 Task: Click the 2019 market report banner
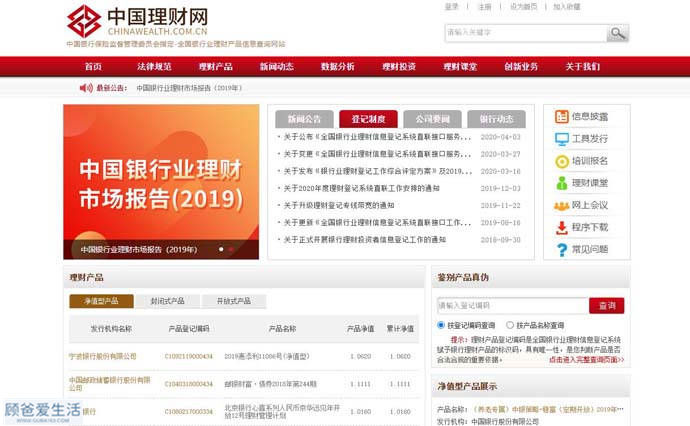coord(161,182)
